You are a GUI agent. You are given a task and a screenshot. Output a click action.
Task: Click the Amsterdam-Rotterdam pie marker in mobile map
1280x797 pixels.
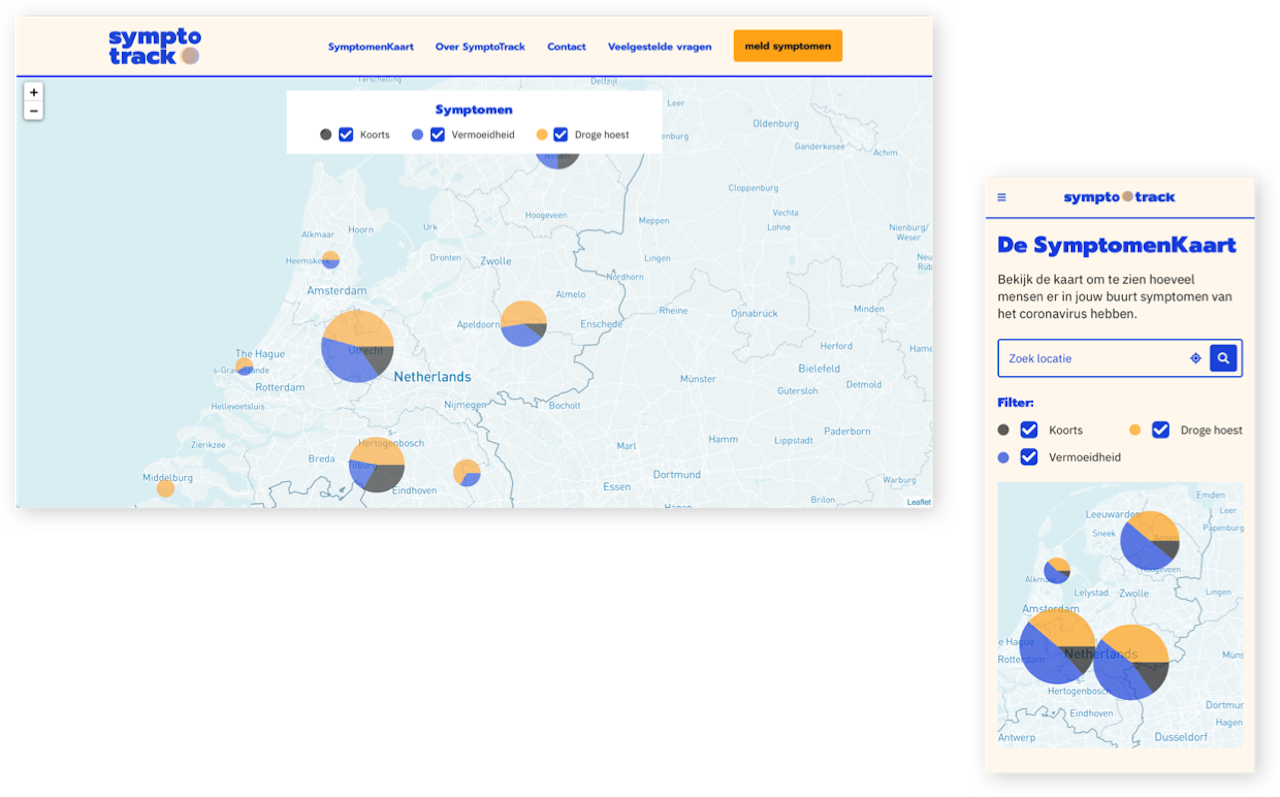[x=1058, y=646]
